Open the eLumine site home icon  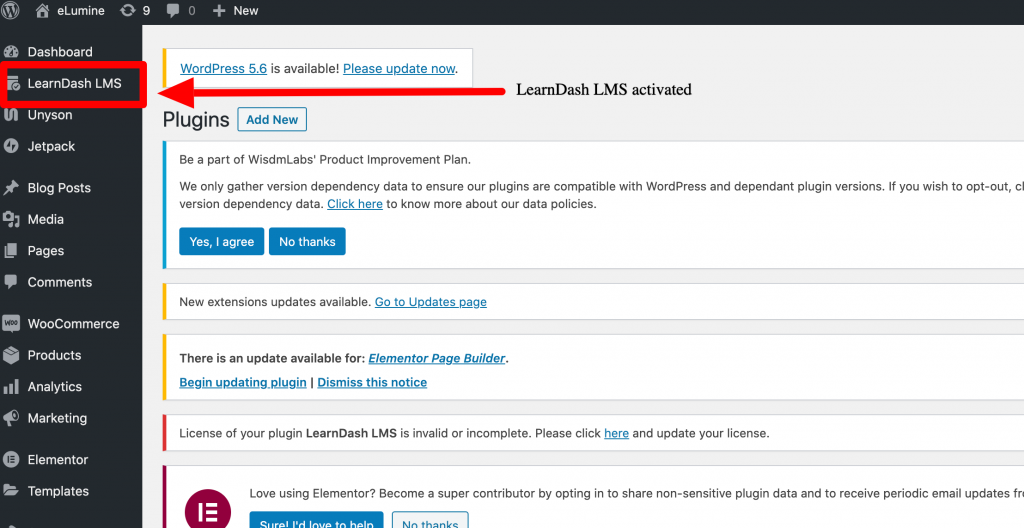click(x=42, y=10)
